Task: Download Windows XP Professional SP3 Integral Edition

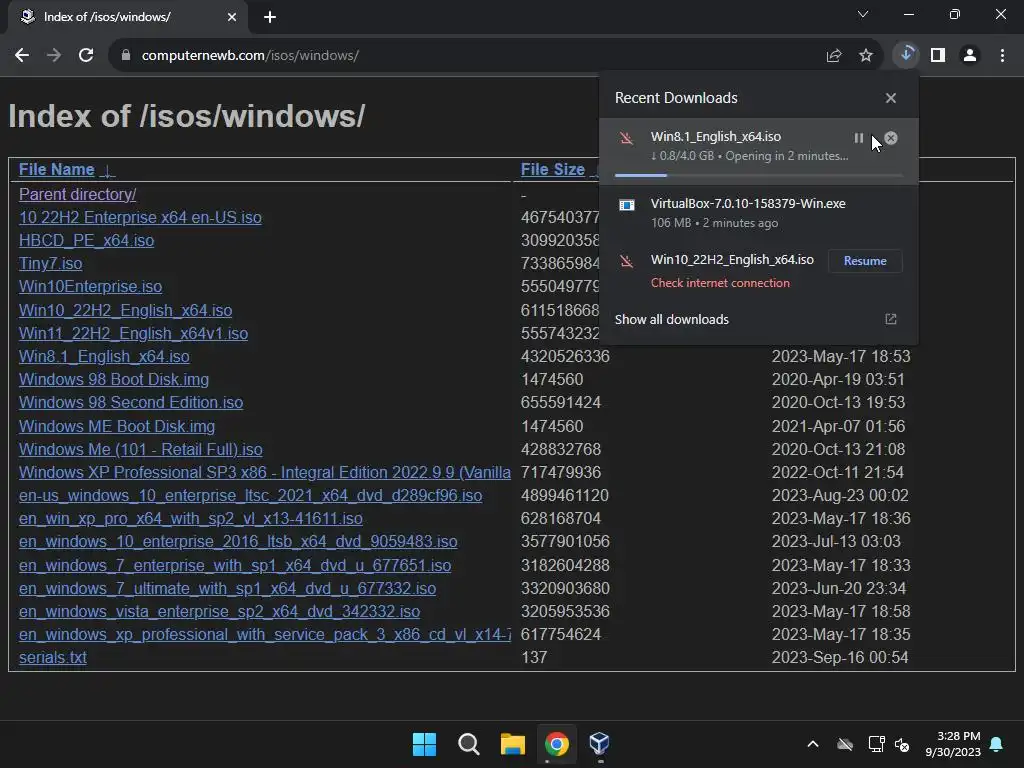Action: pyautogui.click(x=264, y=472)
